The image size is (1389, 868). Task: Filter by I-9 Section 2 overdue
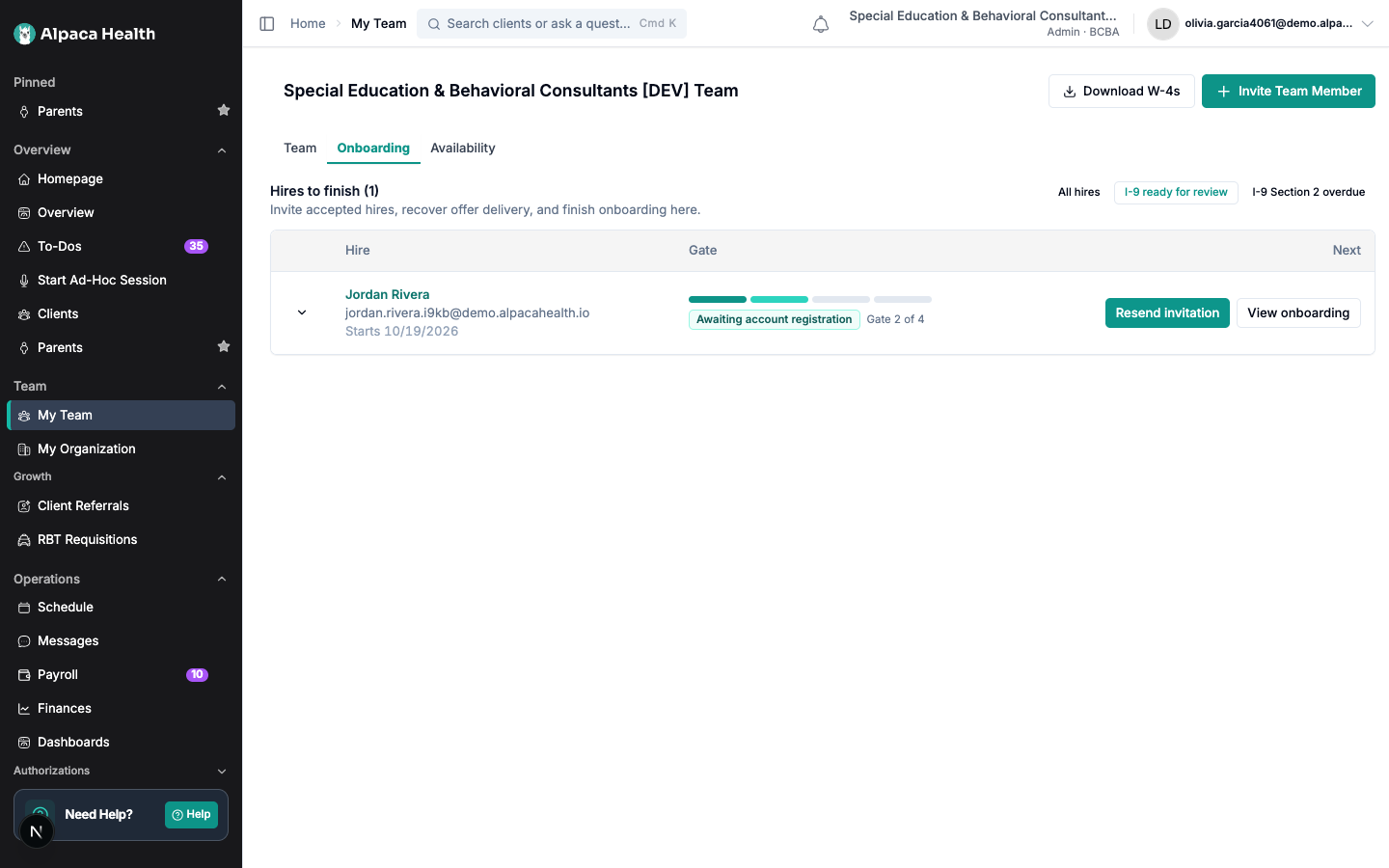(1308, 192)
